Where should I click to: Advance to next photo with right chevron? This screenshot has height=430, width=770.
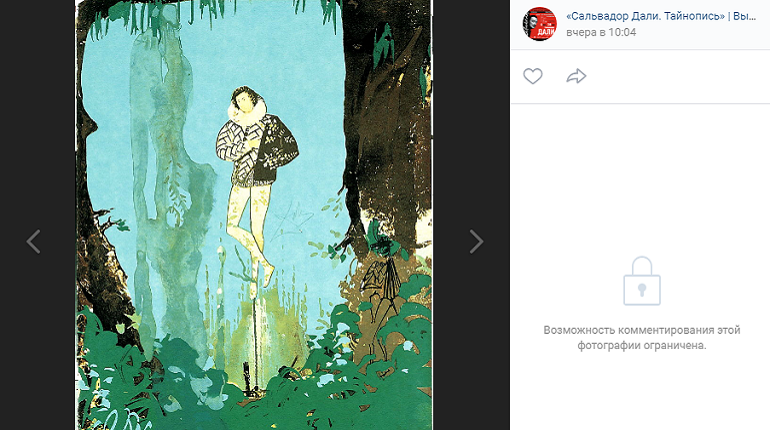pyautogui.click(x=476, y=242)
